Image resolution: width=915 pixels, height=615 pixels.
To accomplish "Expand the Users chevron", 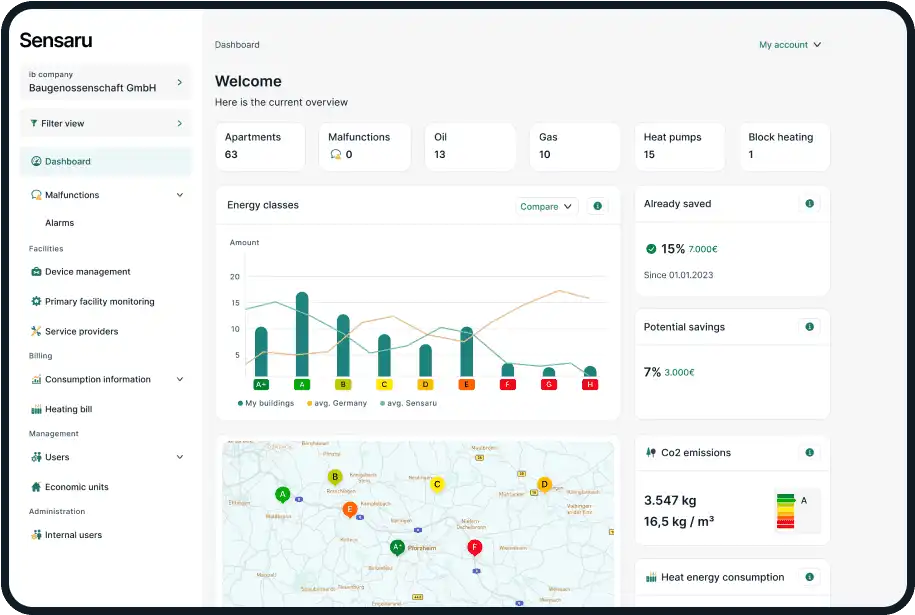I will [x=180, y=457].
